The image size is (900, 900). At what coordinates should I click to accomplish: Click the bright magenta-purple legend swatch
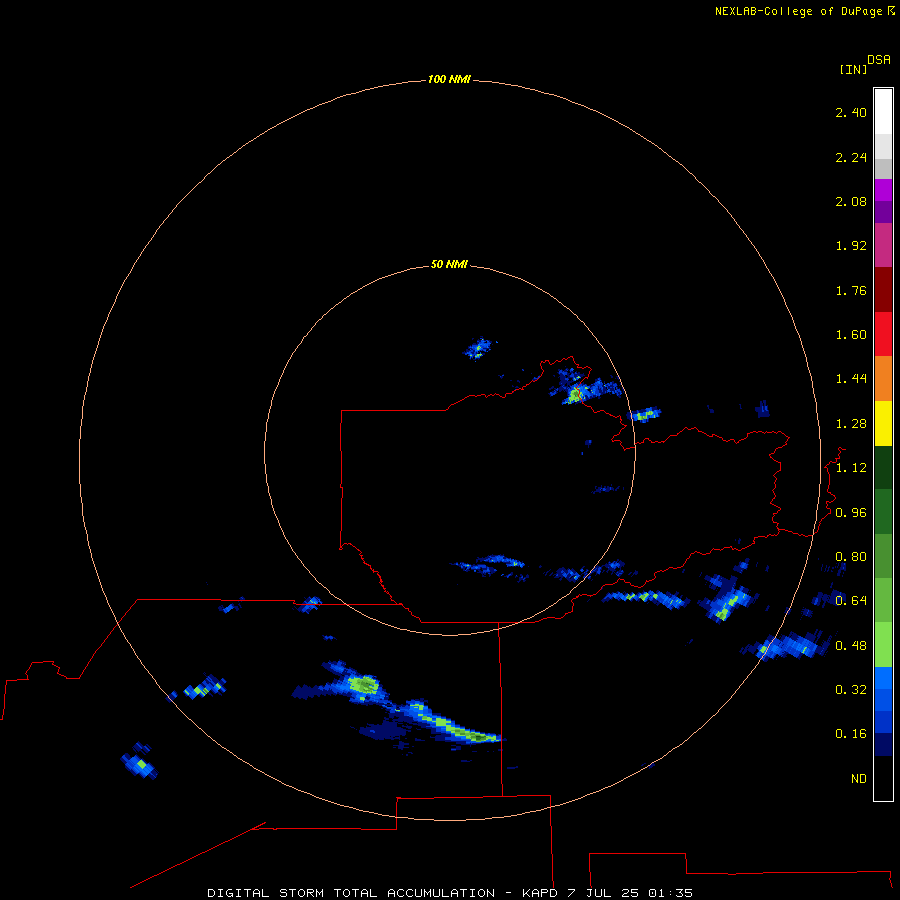tap(883, 191)
